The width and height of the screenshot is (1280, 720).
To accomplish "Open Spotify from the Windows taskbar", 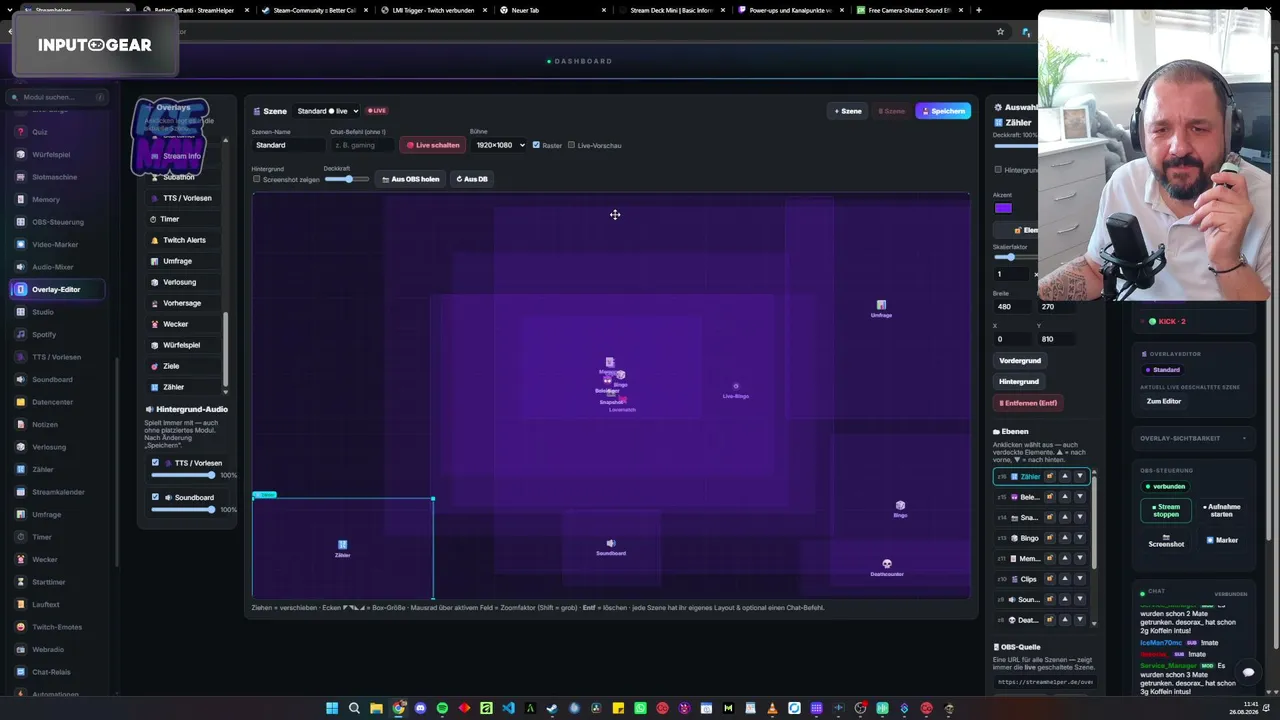I will point(442,708).
